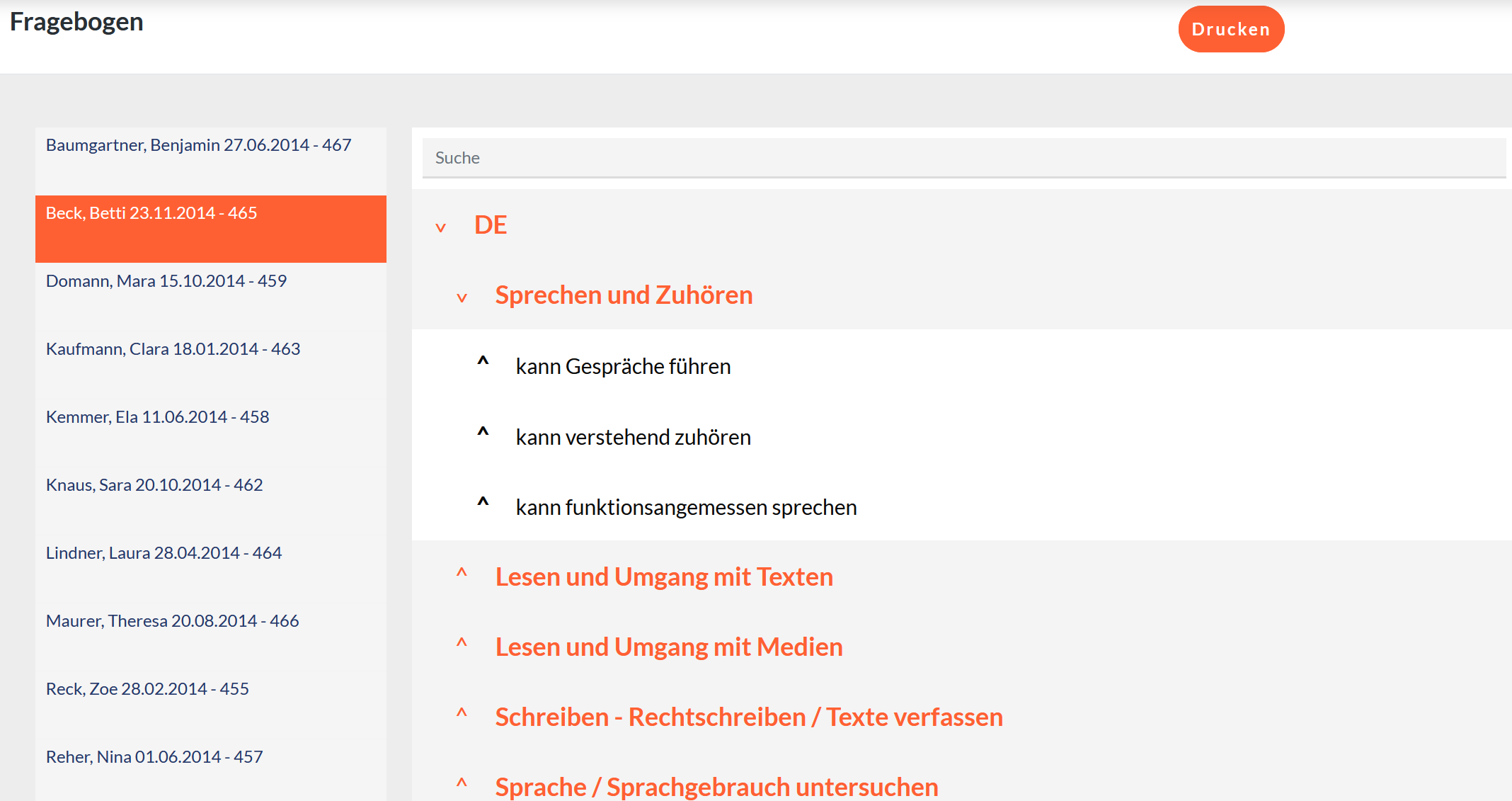Pick Knaus, Sara from the list
Image resolution: width=1512 pixels, height=801 pixels.
[154, 485]
